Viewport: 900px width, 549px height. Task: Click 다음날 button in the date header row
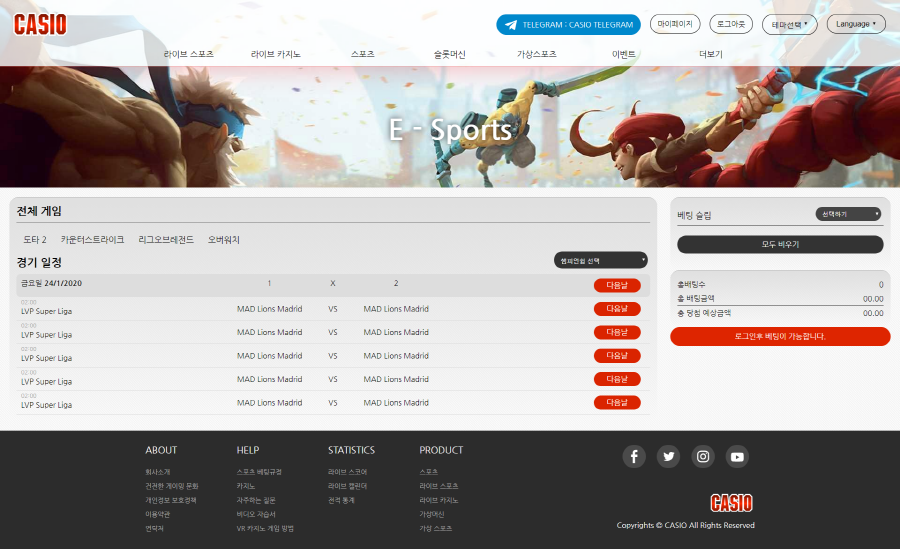click(617, 285)
